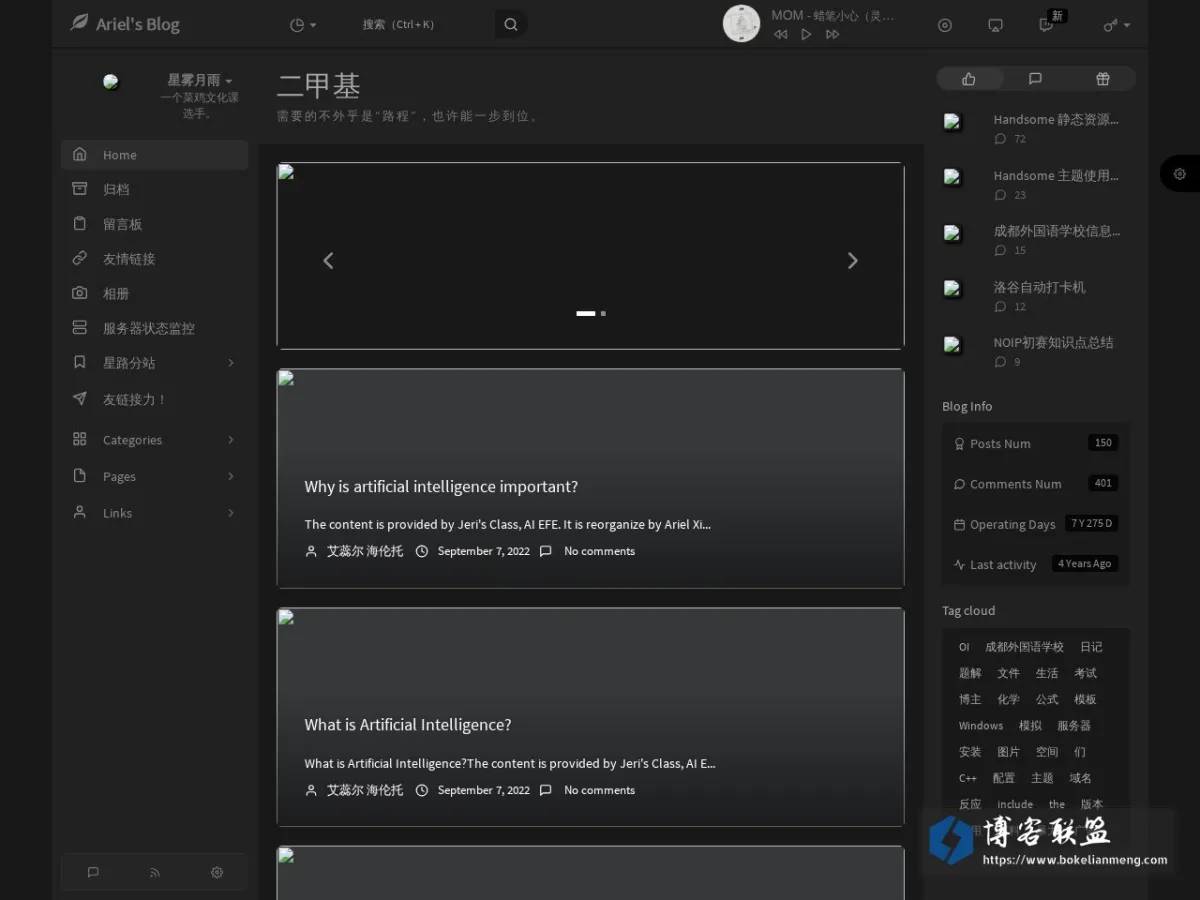Switch to the gift random tab
The height and width of the screenshot is (900, 1200).
[x=1102, y=79]
